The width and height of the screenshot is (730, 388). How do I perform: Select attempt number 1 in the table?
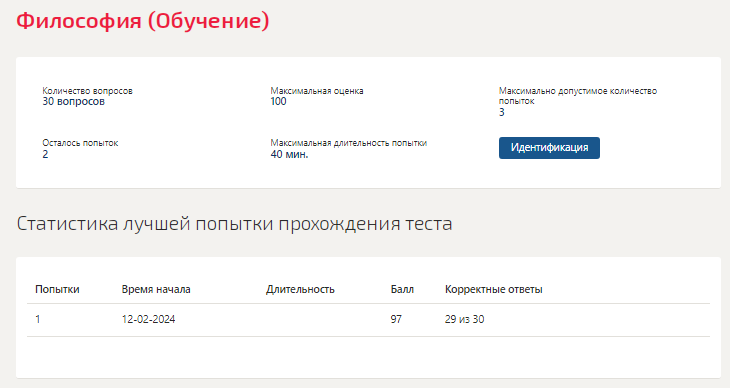pos(38,319)
